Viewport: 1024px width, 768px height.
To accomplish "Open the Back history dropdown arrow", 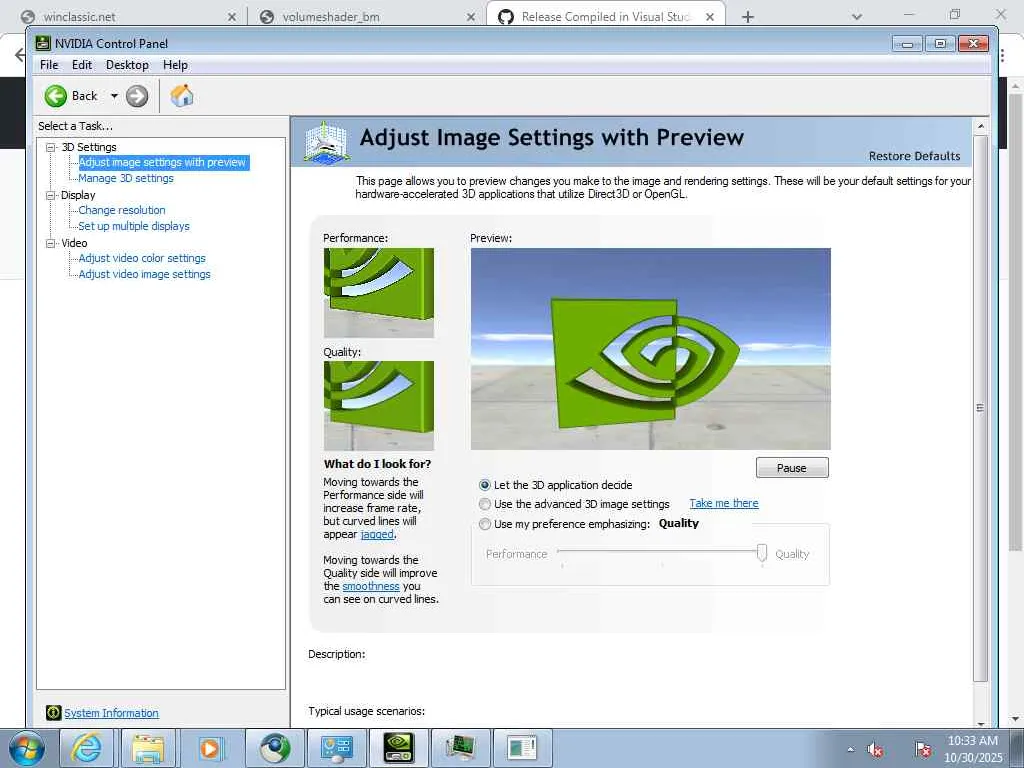I will tap(114, 96).
